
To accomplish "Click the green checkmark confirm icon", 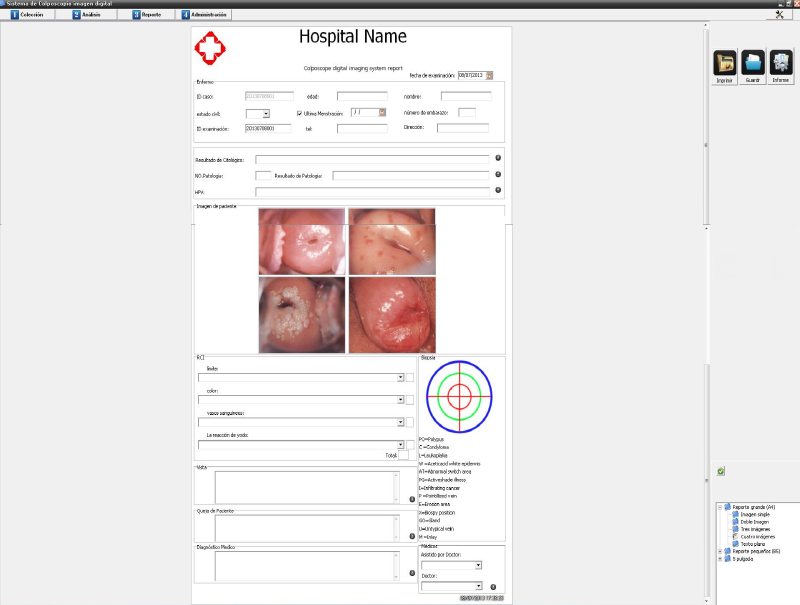I will (721, 471).
